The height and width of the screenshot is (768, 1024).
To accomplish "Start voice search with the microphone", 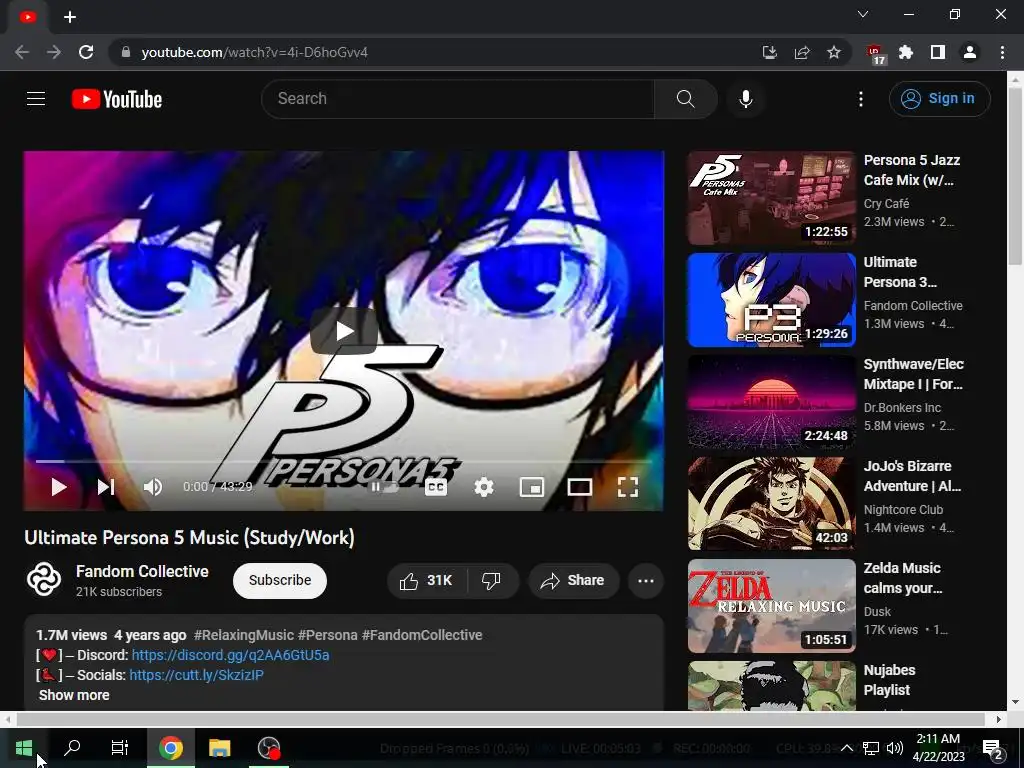I will click(746, 99).
